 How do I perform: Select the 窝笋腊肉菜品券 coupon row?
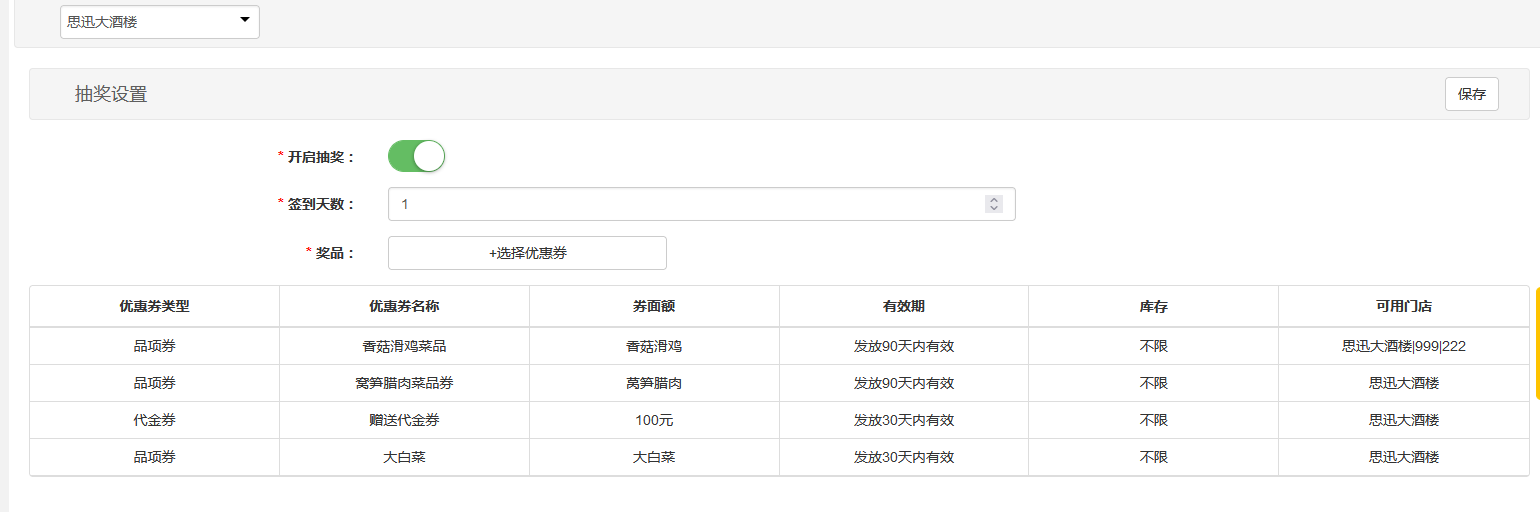pyautogui.click(x=780, y=383)
